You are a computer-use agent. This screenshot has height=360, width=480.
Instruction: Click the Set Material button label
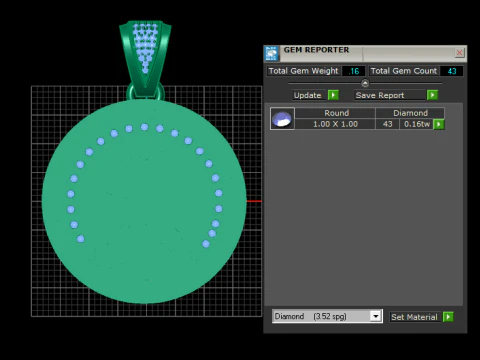414,317
